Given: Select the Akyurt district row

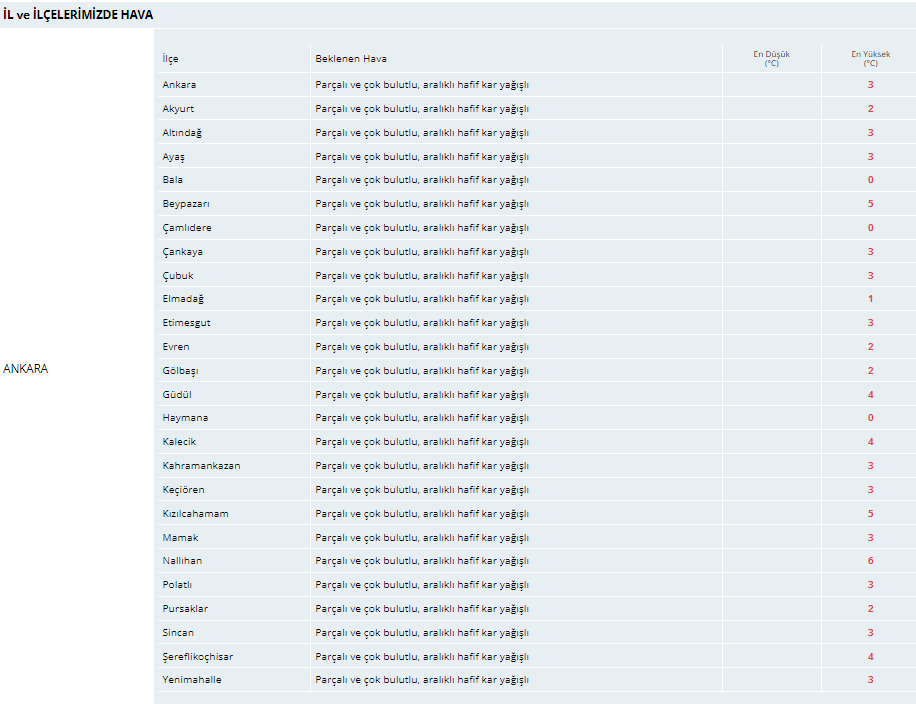Looking at the screenshot, I should coord(536,109).
